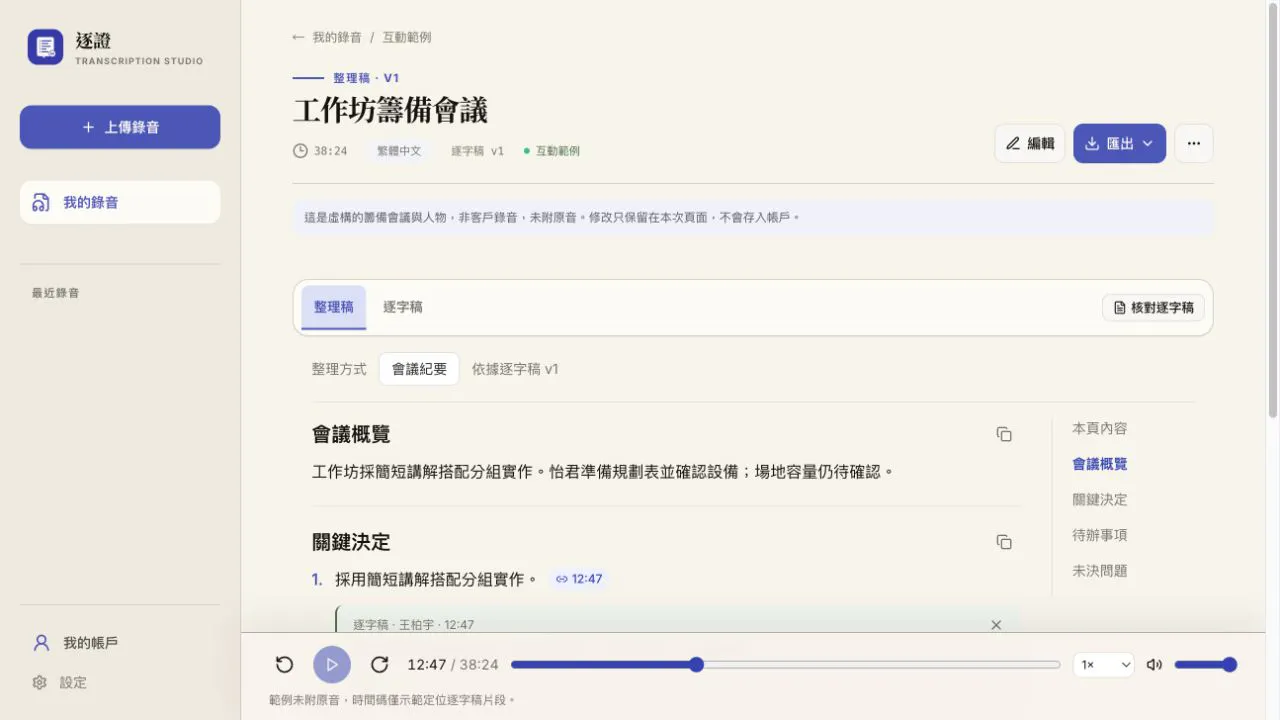Click the 互動範例 status badge
This screenshot has width=1280, height=720.
[x=551, y=151]
